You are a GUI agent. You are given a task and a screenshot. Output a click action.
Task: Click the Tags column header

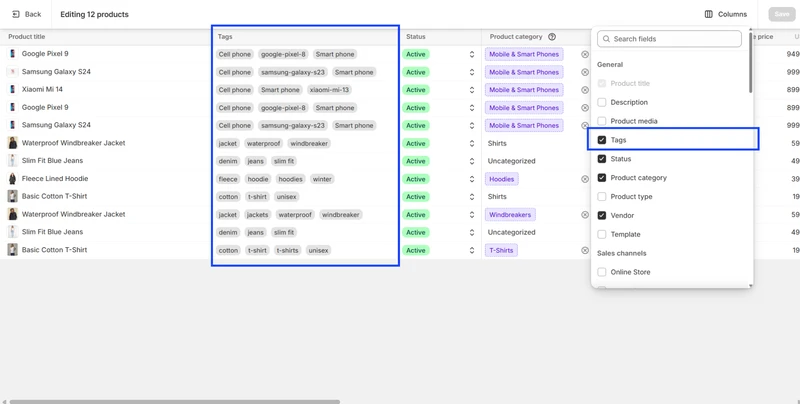[x=225, y=37]
